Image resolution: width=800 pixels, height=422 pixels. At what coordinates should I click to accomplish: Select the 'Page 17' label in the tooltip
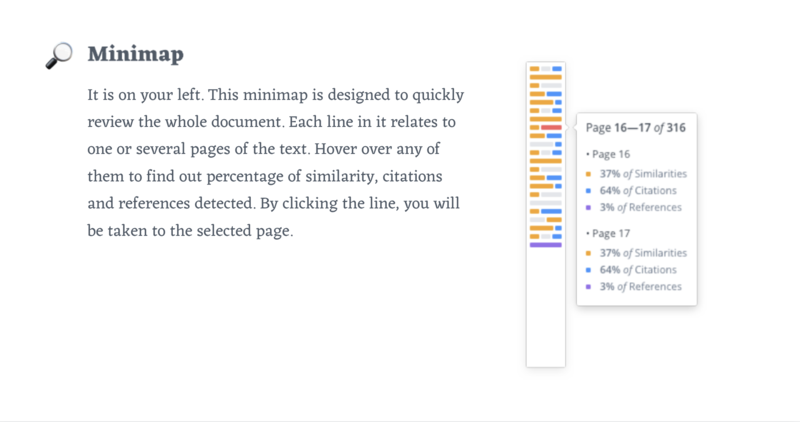coord(611,233)
